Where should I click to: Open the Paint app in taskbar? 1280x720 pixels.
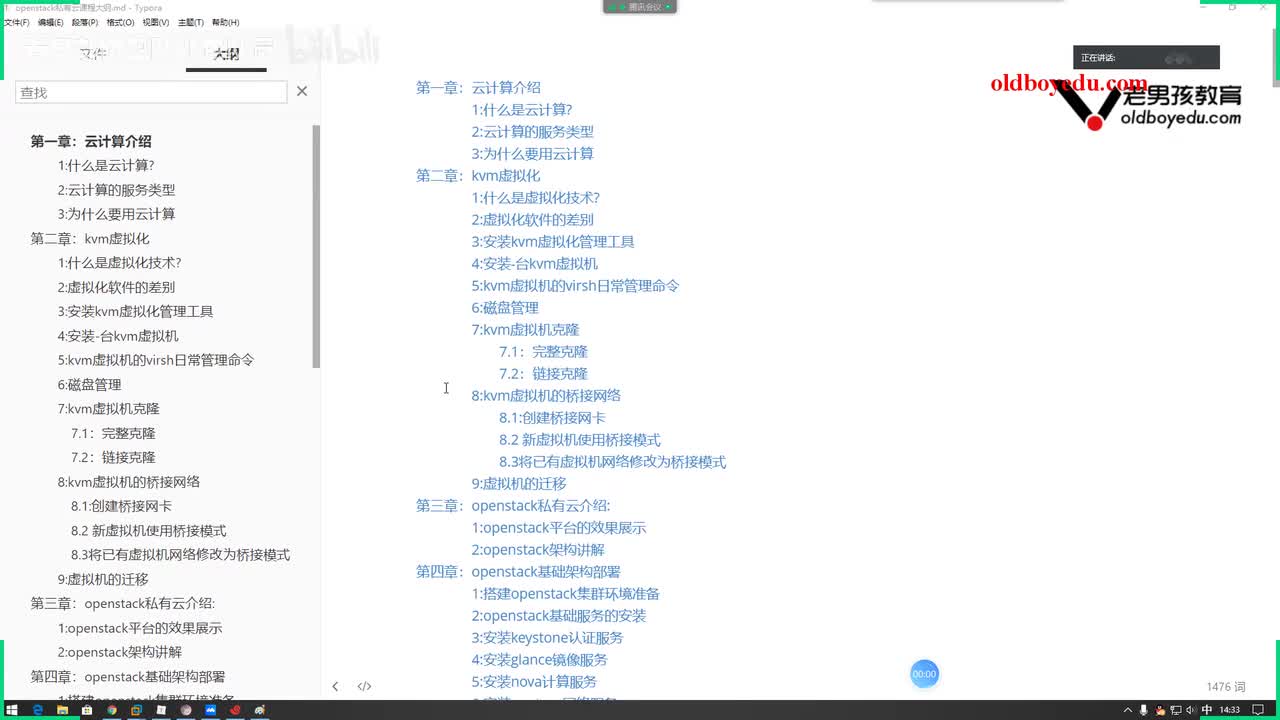coord(260,710)
